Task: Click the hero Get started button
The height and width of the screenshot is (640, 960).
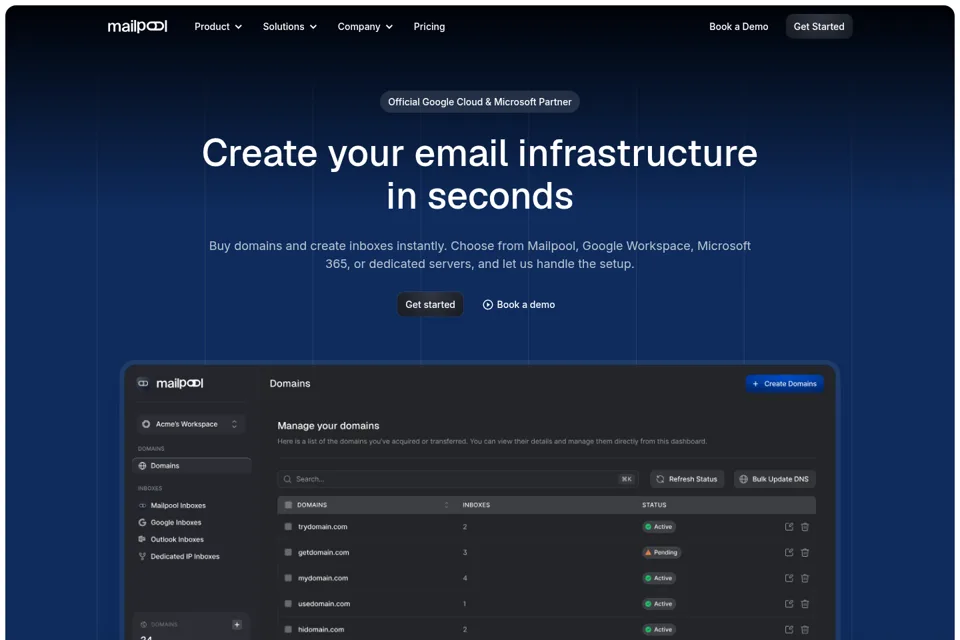Action: tap(430, 304)
